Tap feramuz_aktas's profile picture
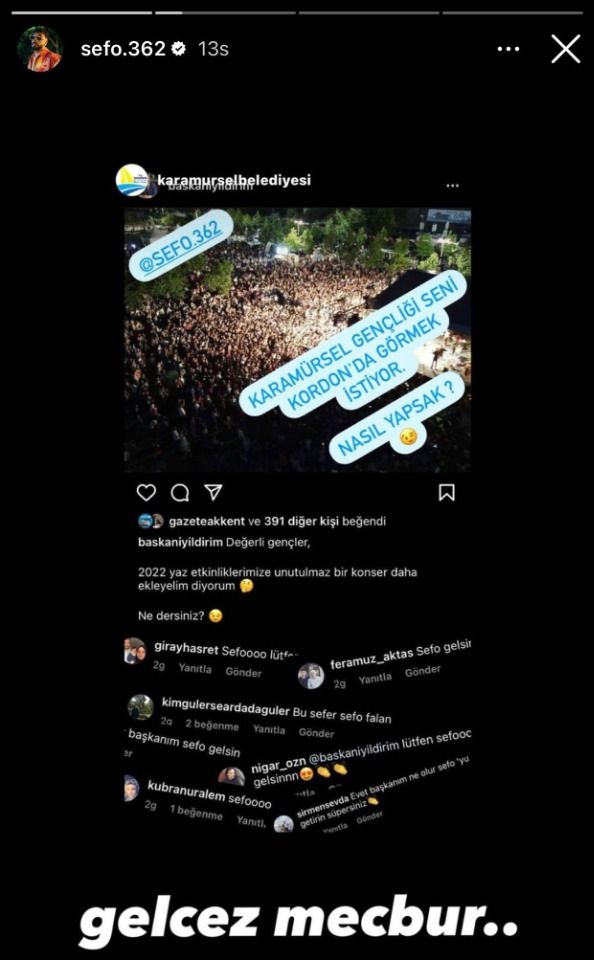 tap(311, 677)
